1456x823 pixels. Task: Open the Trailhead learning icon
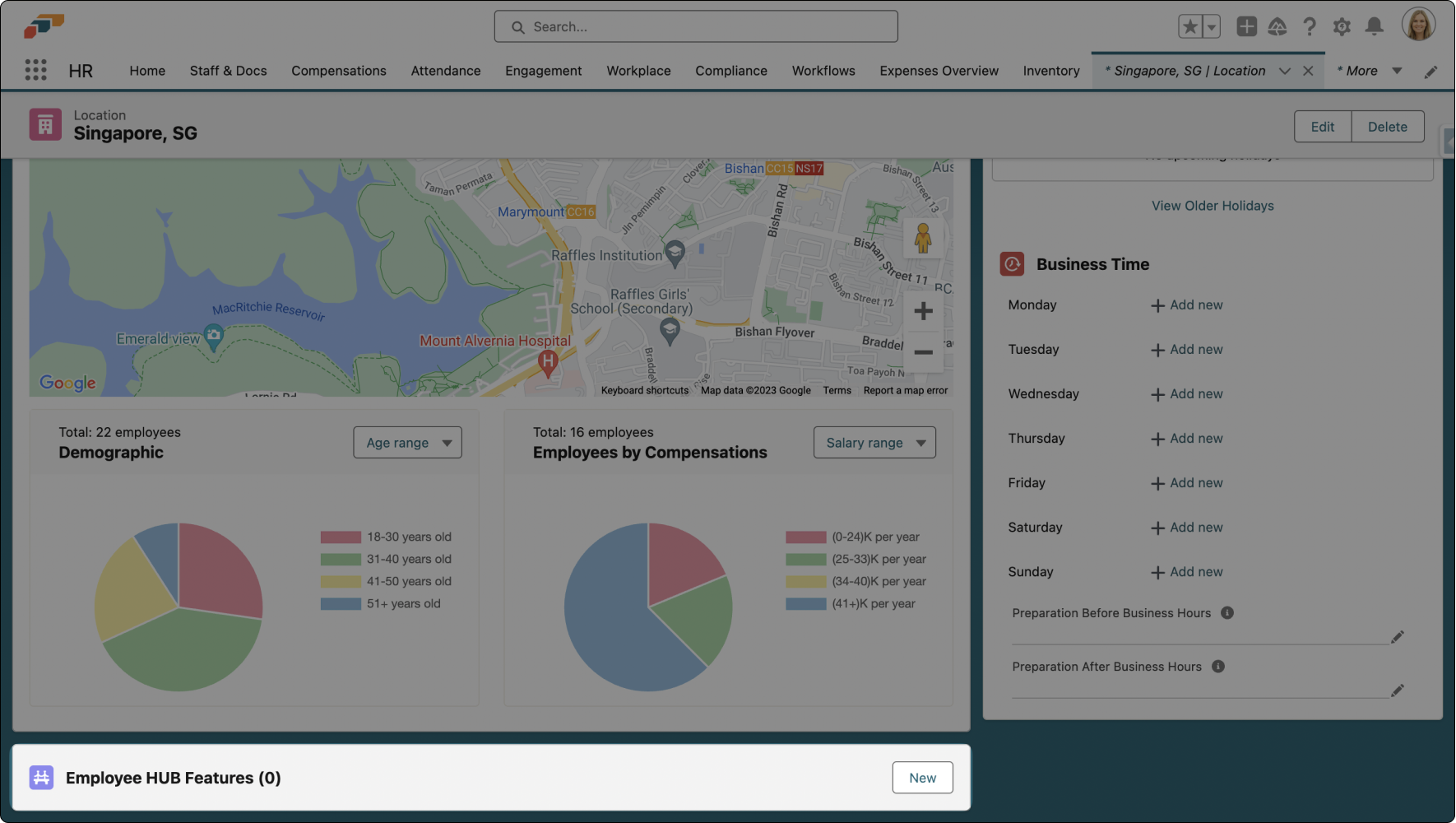(1277, 26)
